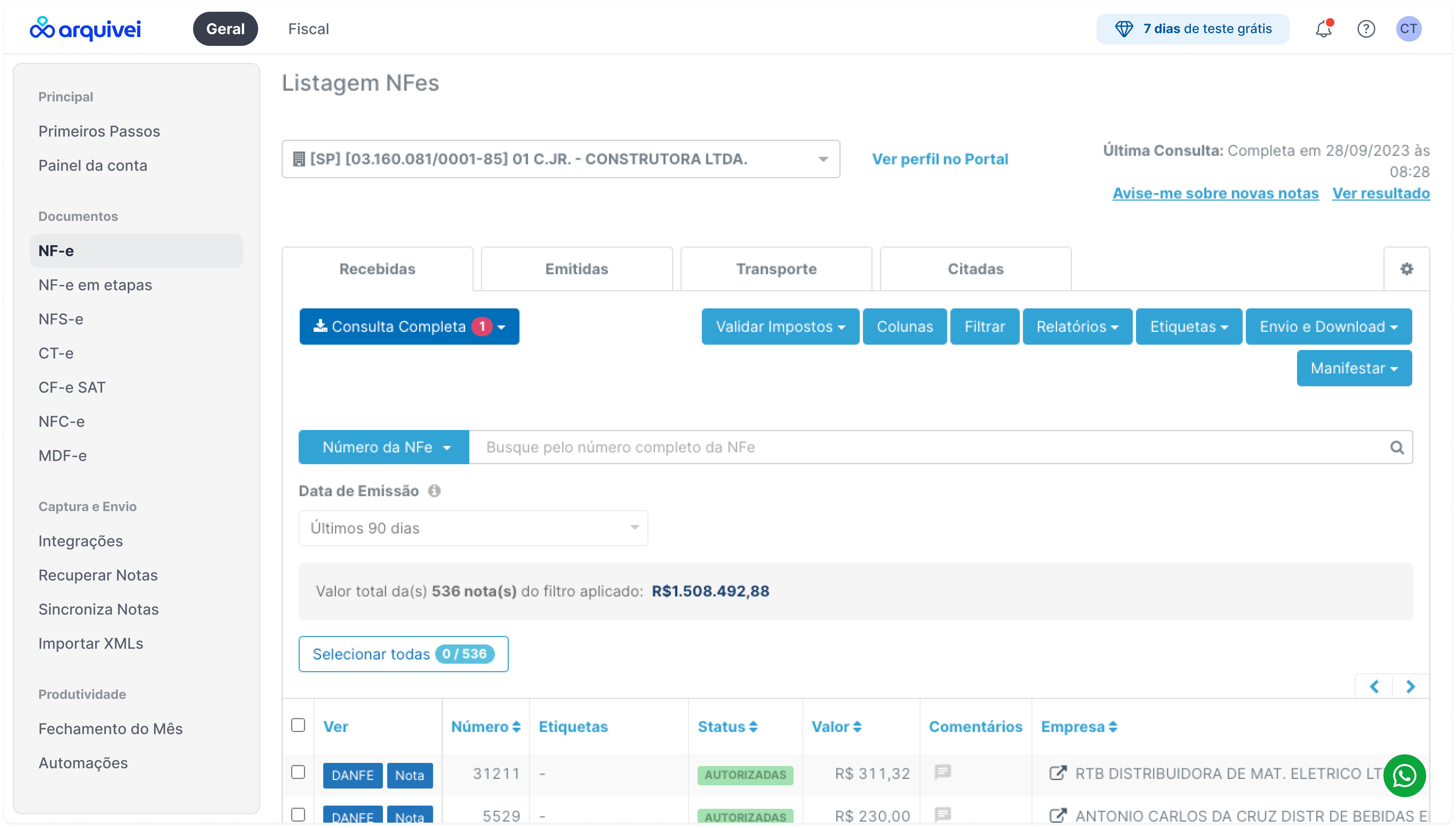Open Primeiros Passos in sidebar
This screenshot has height=828, width=1456.
point(99,131)
